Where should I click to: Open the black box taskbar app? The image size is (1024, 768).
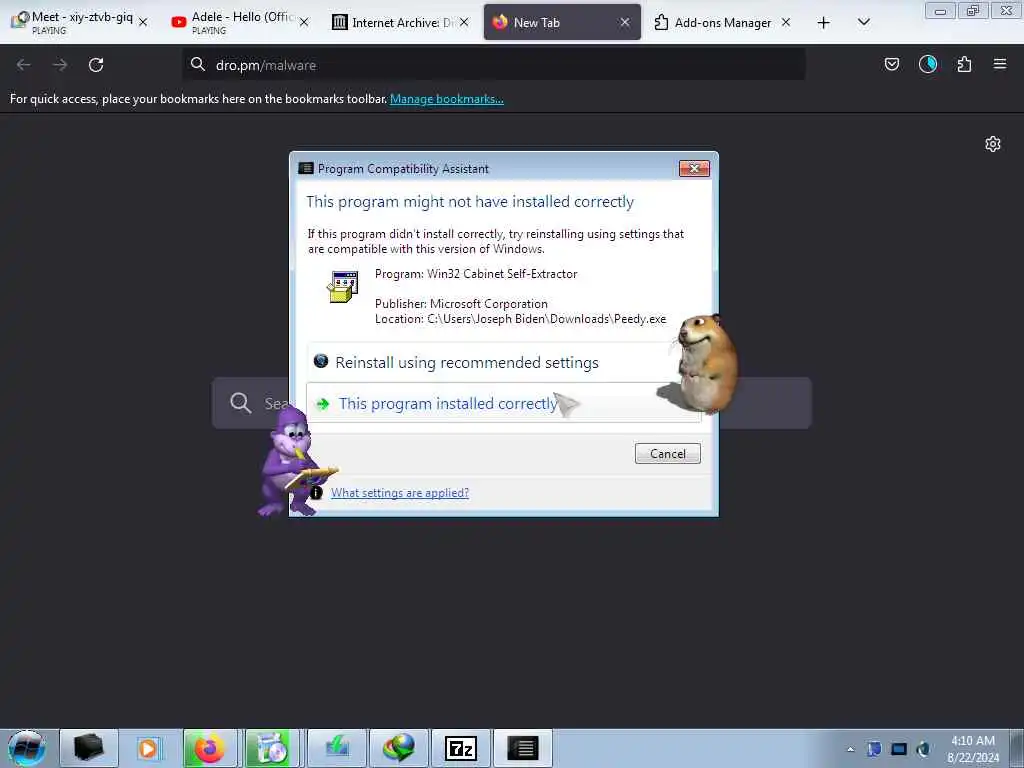pos(89,748)
